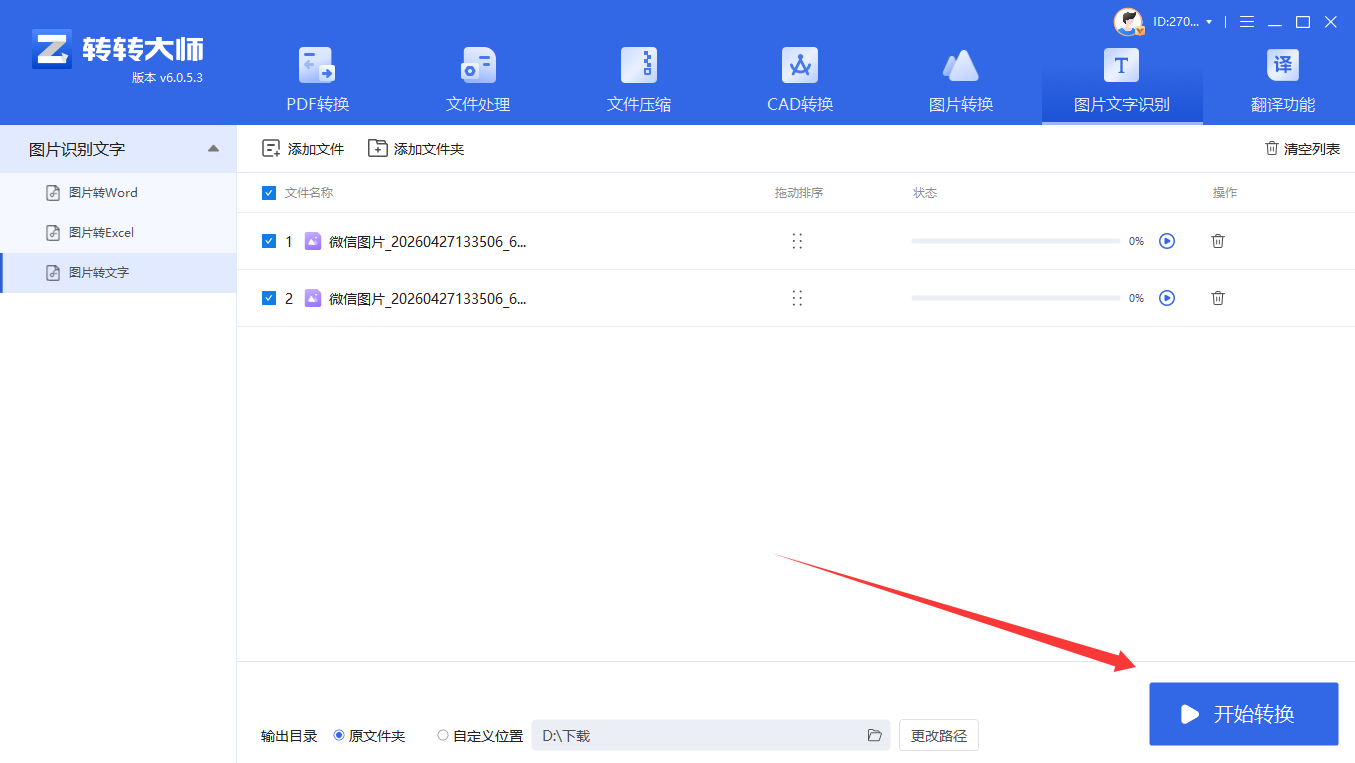
Task: Open the 翻译功能 tab icon
Action: tap(1283, 65)
